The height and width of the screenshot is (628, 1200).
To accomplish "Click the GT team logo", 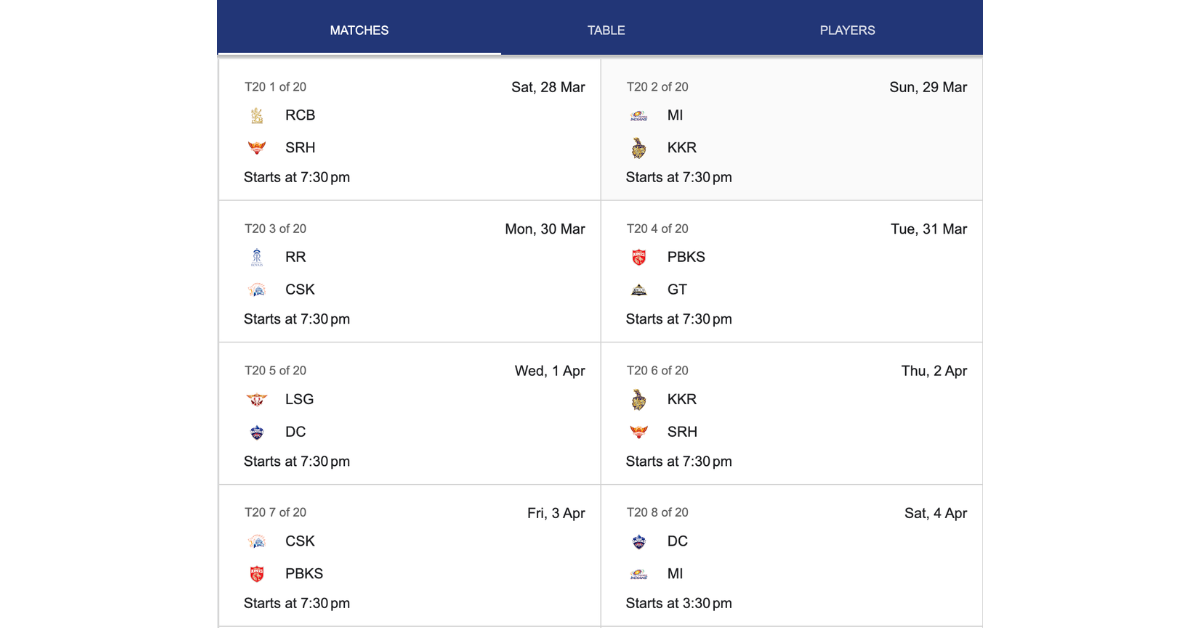I will tap(639, 289).
